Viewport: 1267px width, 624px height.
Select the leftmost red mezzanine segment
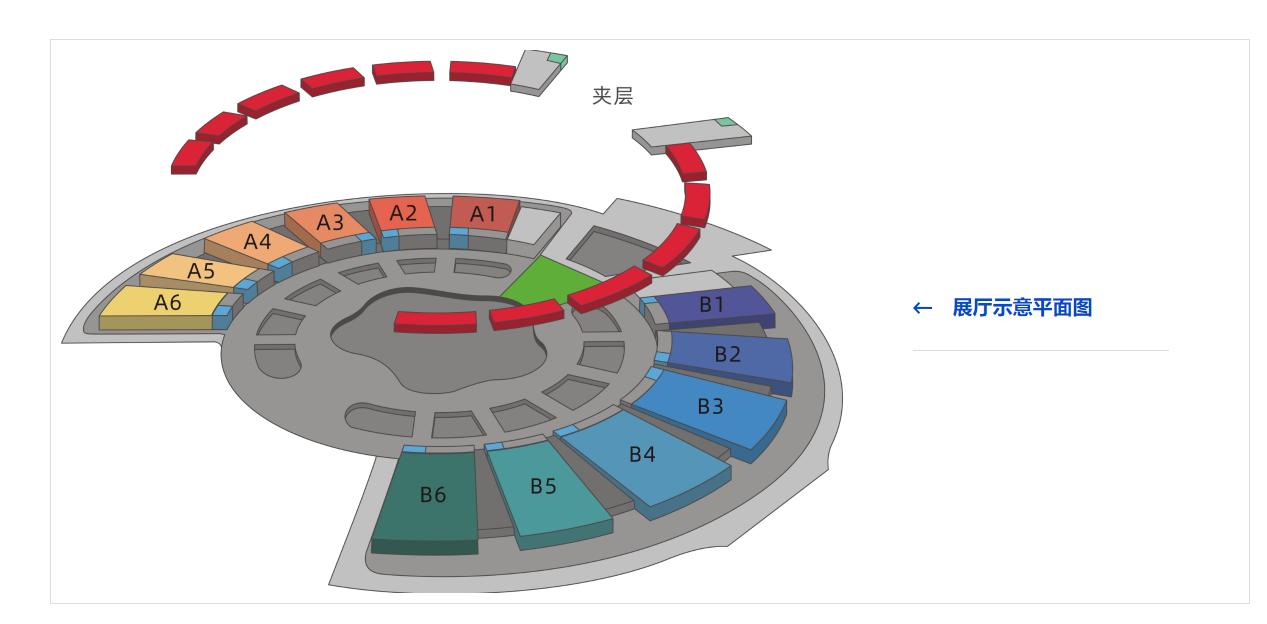(x=191, y=157)
